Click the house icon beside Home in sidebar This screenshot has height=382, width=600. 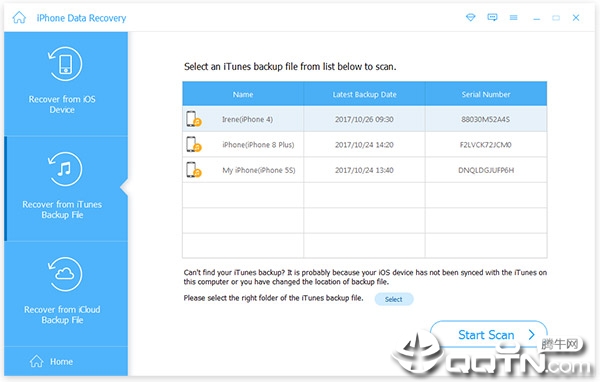tap(37, 361)
